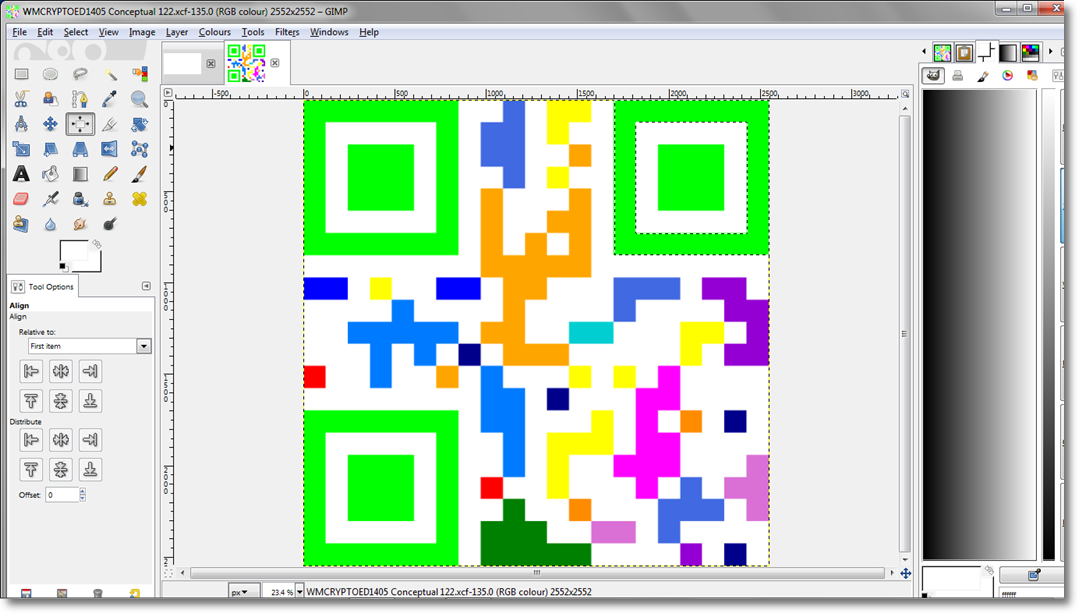
Task: Open the Filters menu
Action: (x=287, y=32)
